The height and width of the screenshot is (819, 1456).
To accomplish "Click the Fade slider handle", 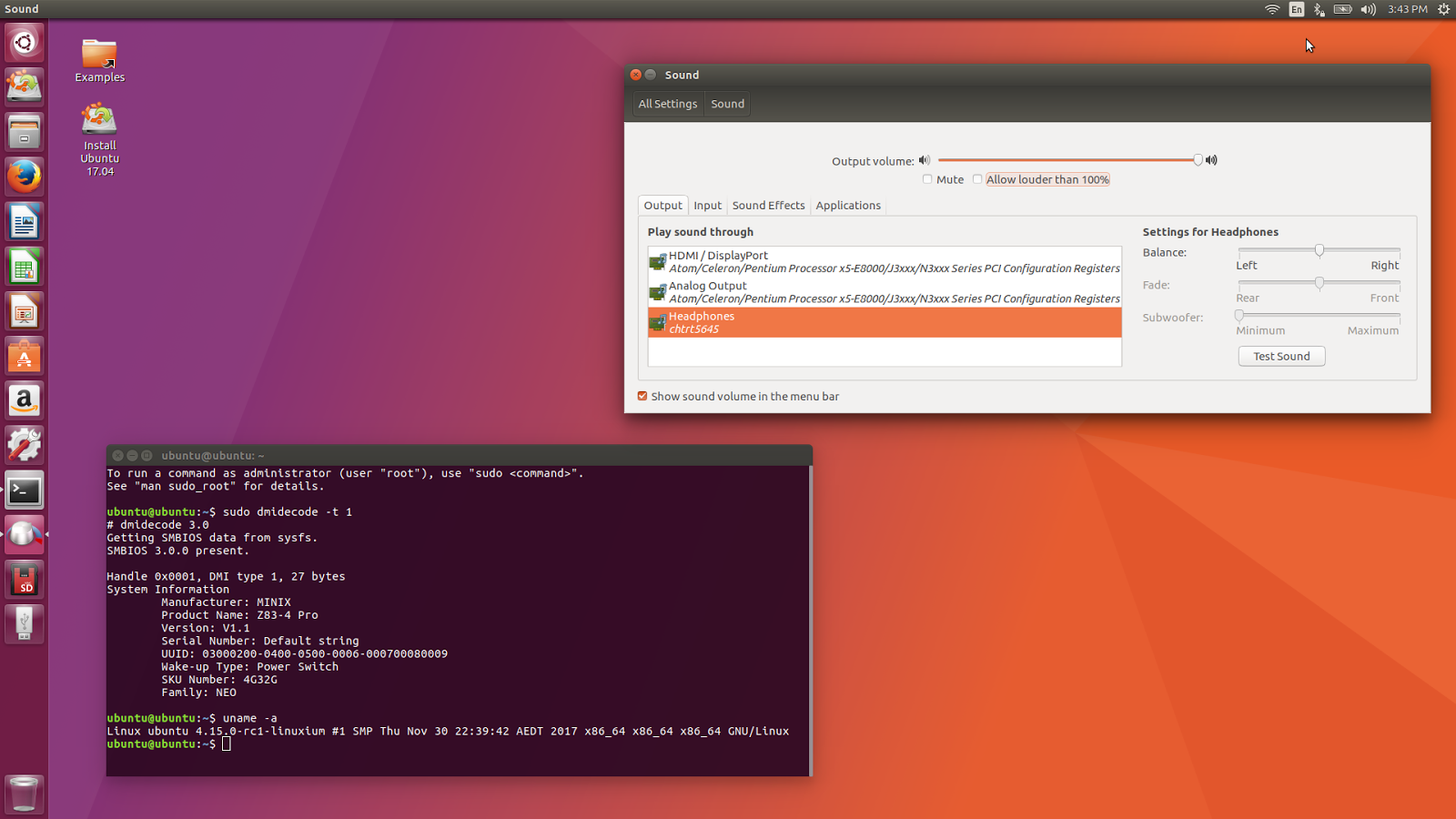I will tap(1319, 283).
